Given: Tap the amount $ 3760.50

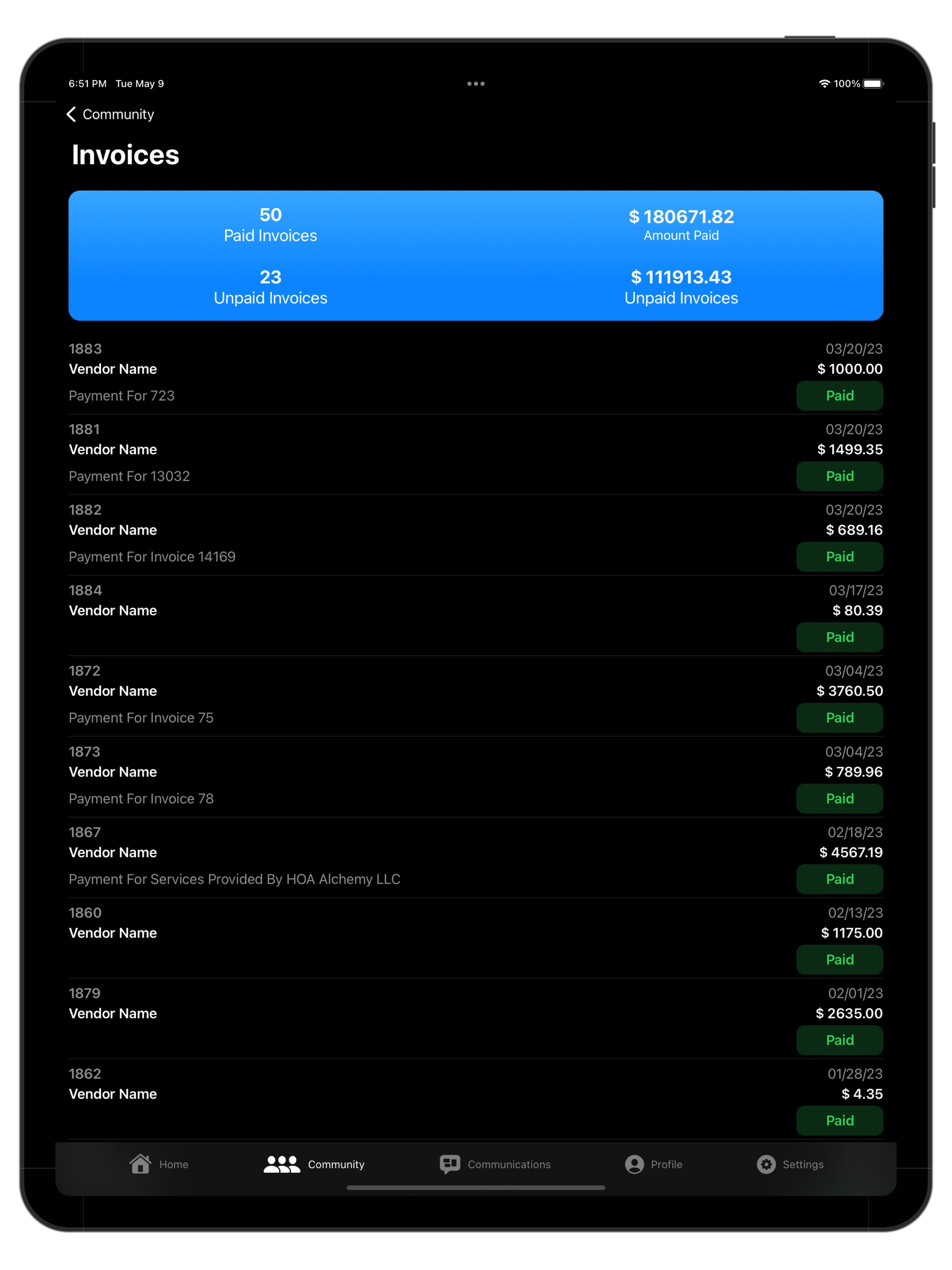Looking at the screenshot, I should tap(850, 691).
